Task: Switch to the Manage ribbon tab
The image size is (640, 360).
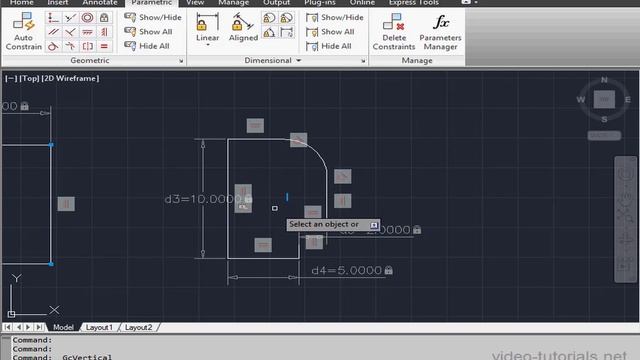Action: coord(233,3)
